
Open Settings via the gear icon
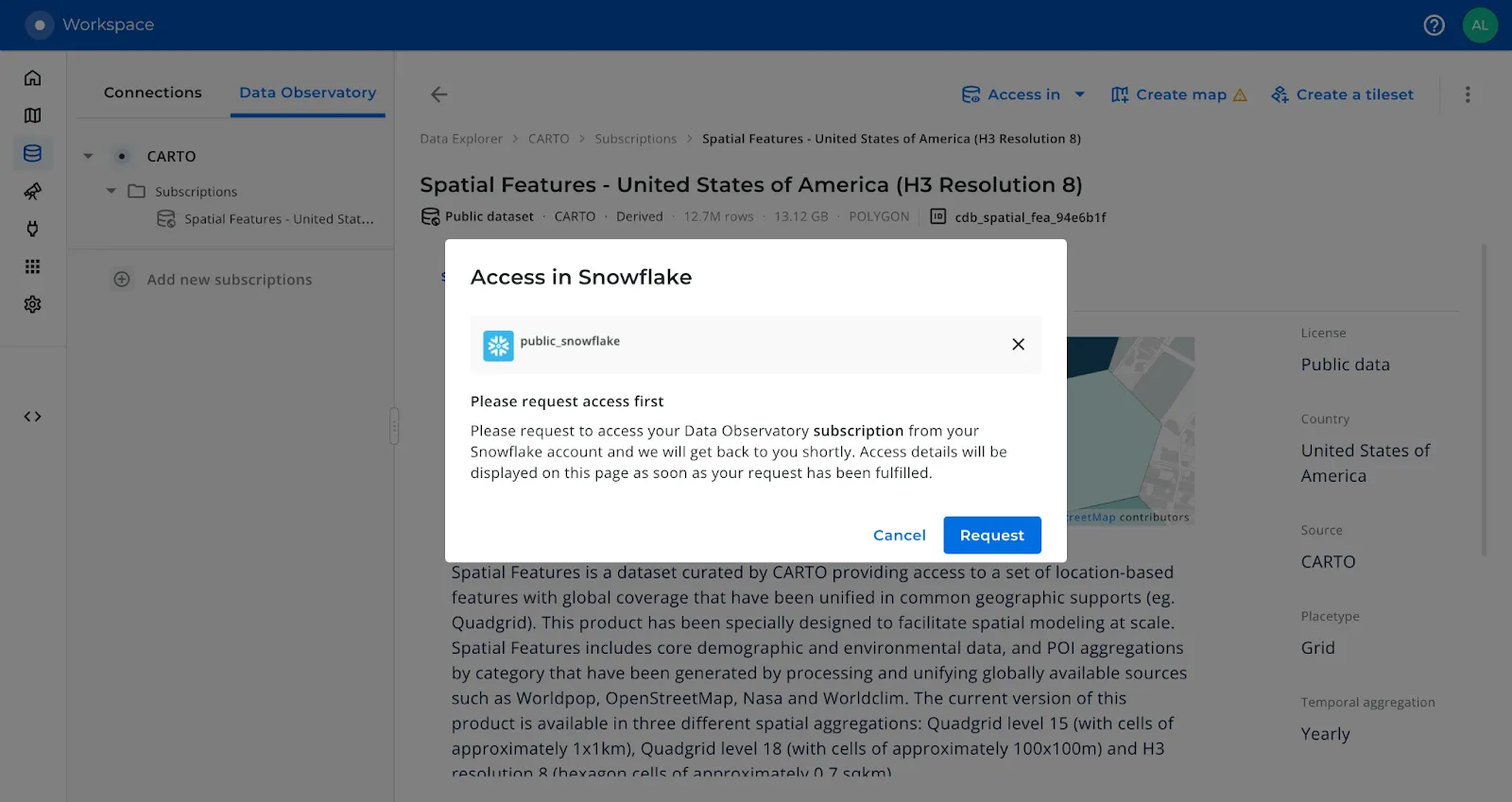coord(32,304)
